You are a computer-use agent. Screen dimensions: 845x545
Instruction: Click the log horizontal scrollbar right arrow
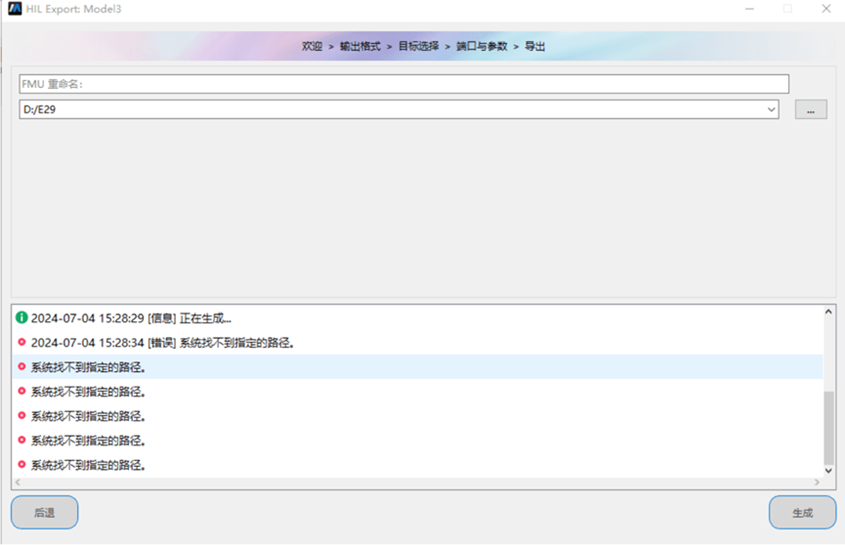[x=817, y=482]
